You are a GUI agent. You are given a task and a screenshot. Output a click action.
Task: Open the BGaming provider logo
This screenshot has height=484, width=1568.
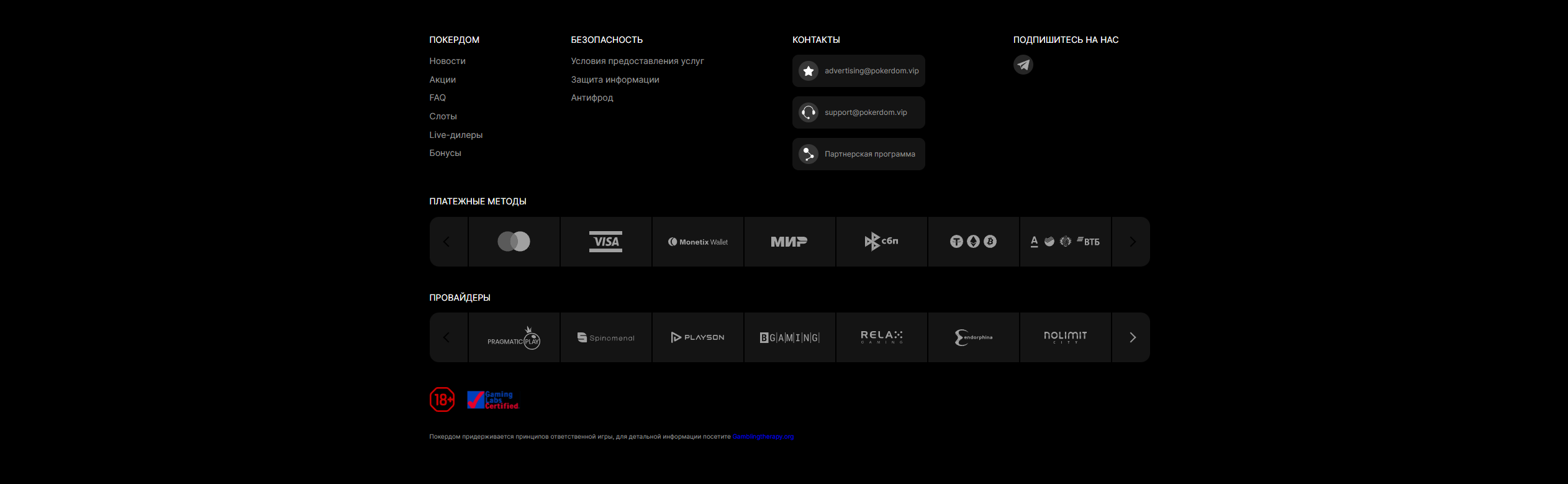pyautogui.click(x=790, y=337)
